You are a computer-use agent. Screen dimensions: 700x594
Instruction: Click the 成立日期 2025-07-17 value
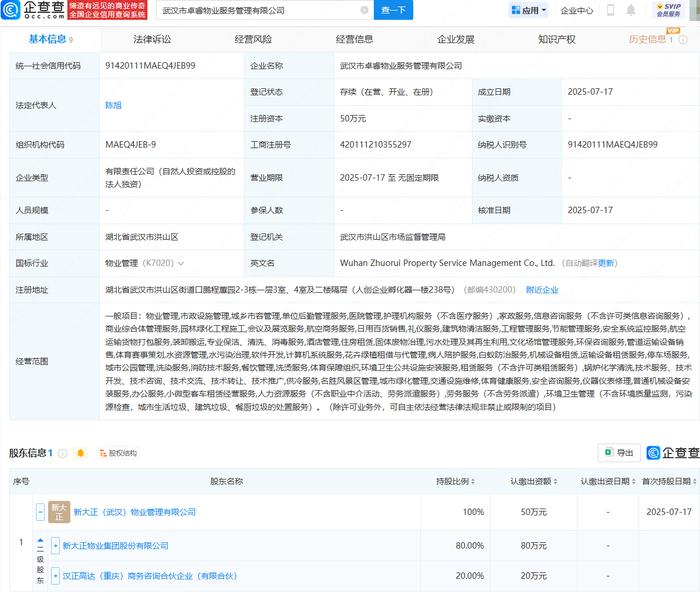point(590,92)
